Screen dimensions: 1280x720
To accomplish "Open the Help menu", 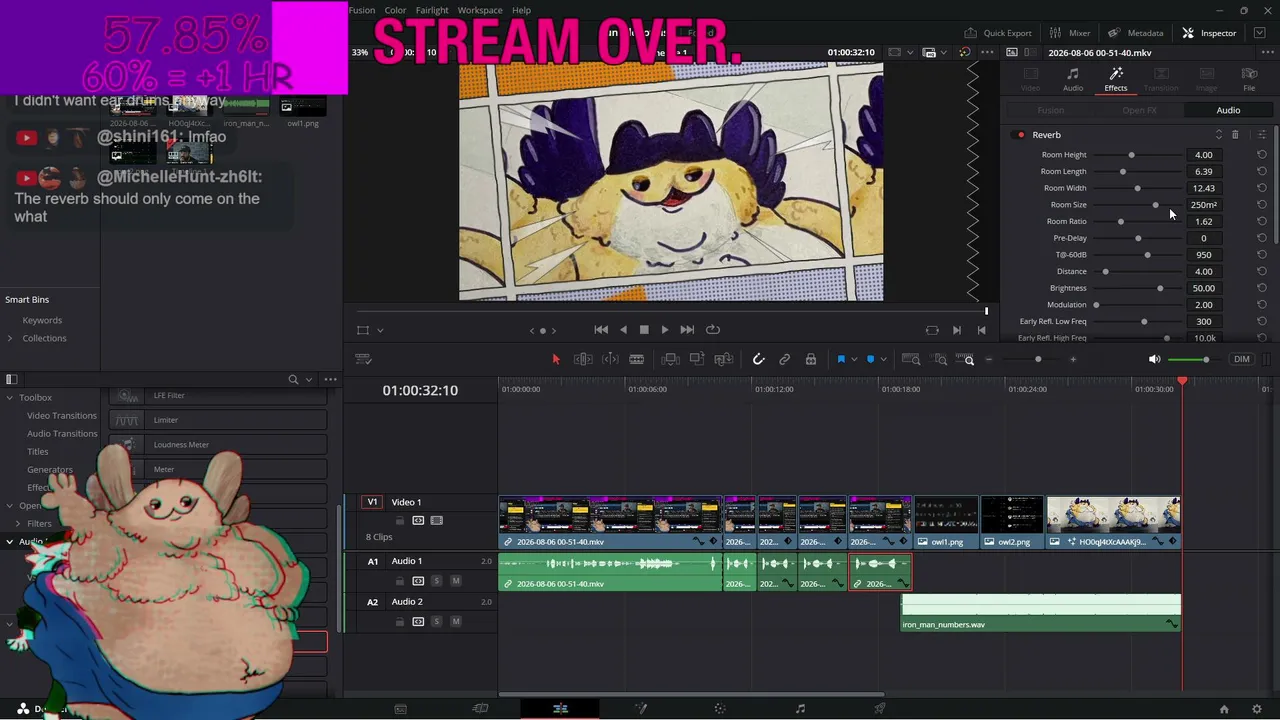I will 521,10.
